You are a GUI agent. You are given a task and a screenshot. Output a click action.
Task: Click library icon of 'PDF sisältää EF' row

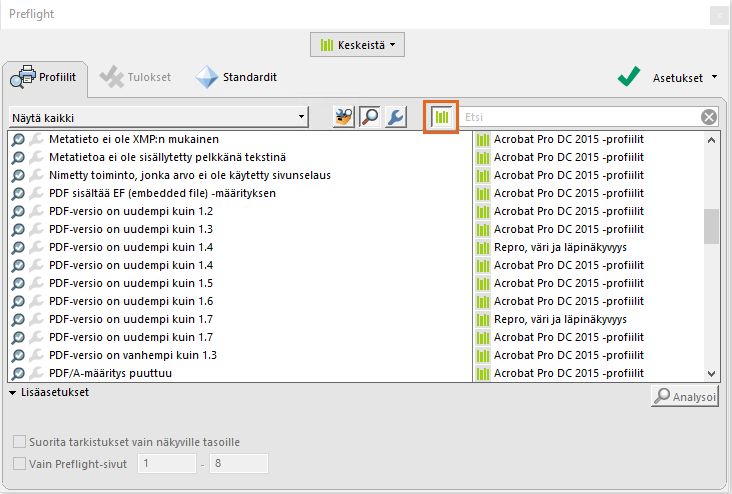tap(483, 193)
